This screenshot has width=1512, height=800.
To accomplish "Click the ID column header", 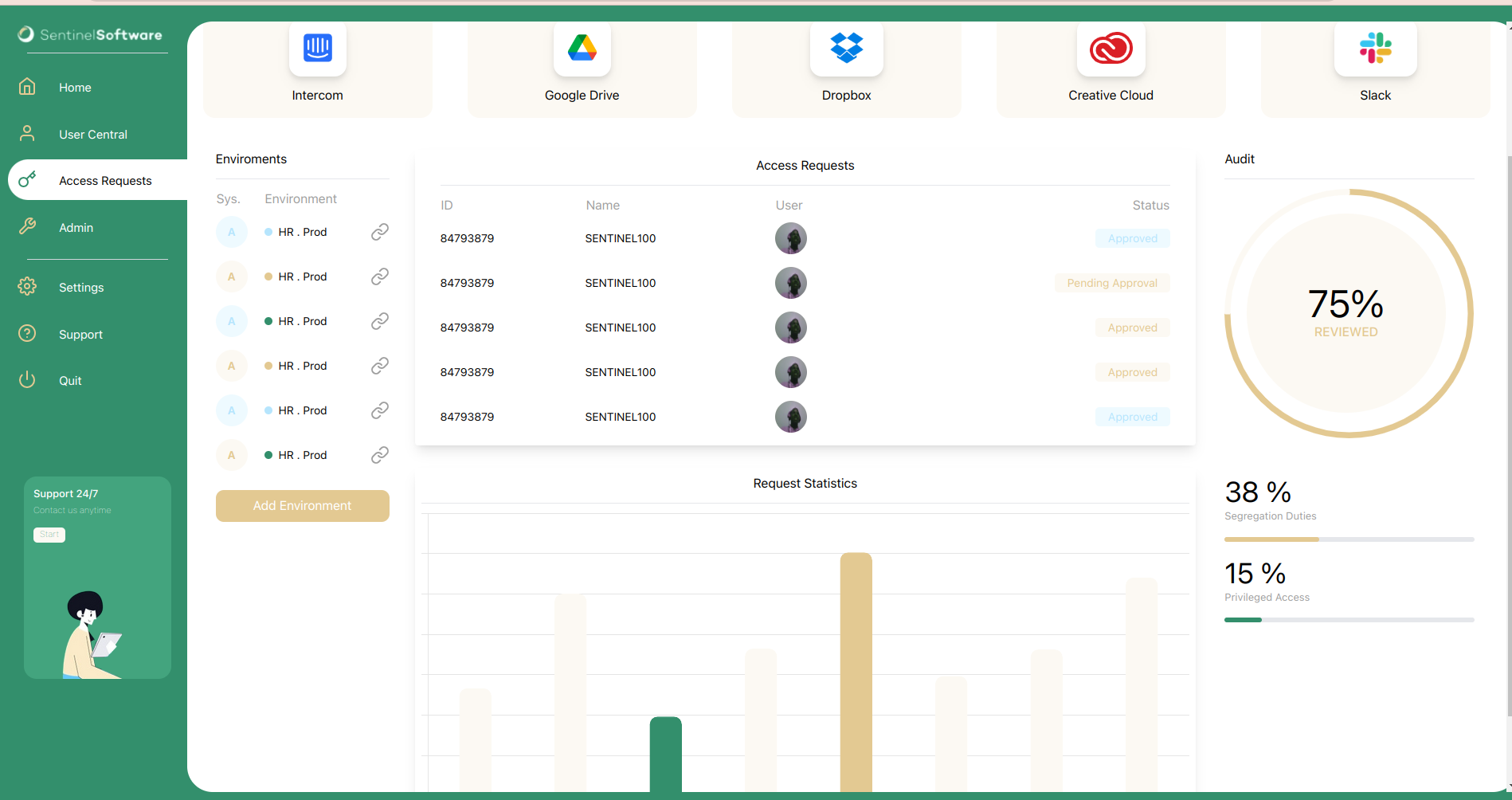I will [x=447, y=206].
